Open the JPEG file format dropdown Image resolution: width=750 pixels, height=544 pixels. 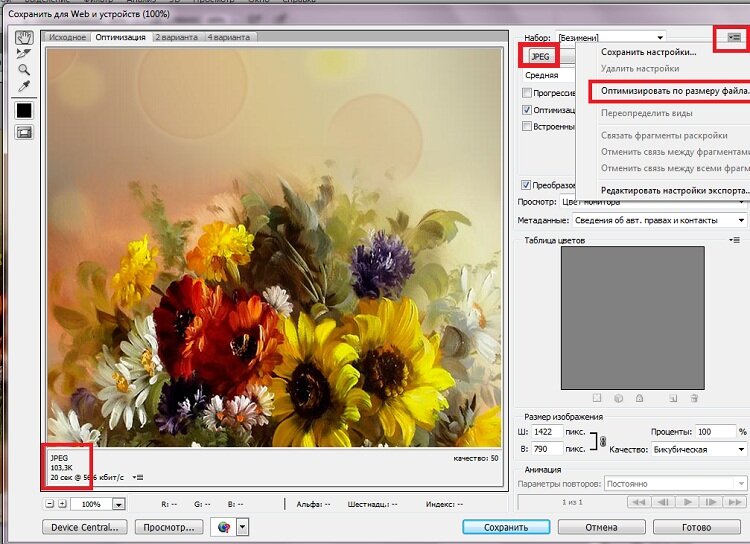tap(549, 56)
